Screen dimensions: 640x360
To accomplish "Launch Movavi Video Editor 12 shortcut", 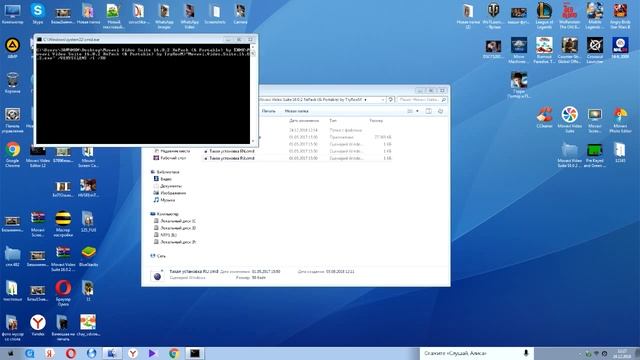I will (x=38, y=157).
